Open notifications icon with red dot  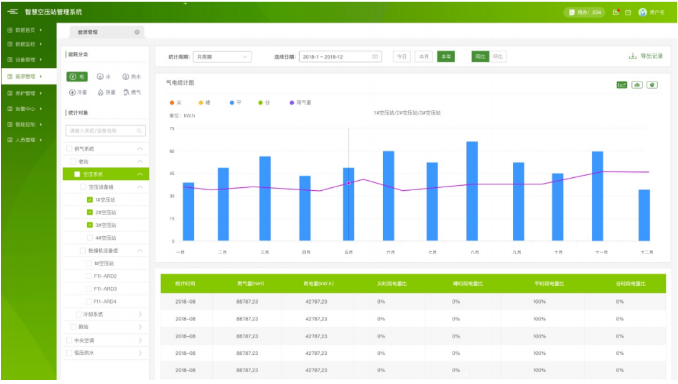(616, 12)
